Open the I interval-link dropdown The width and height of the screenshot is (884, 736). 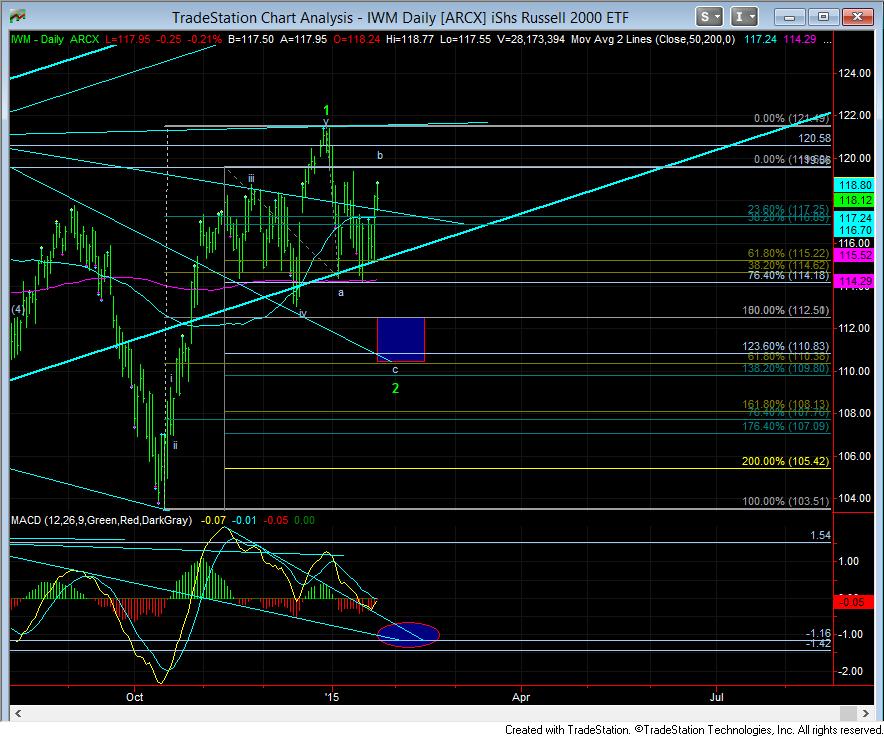pos(744,17)
